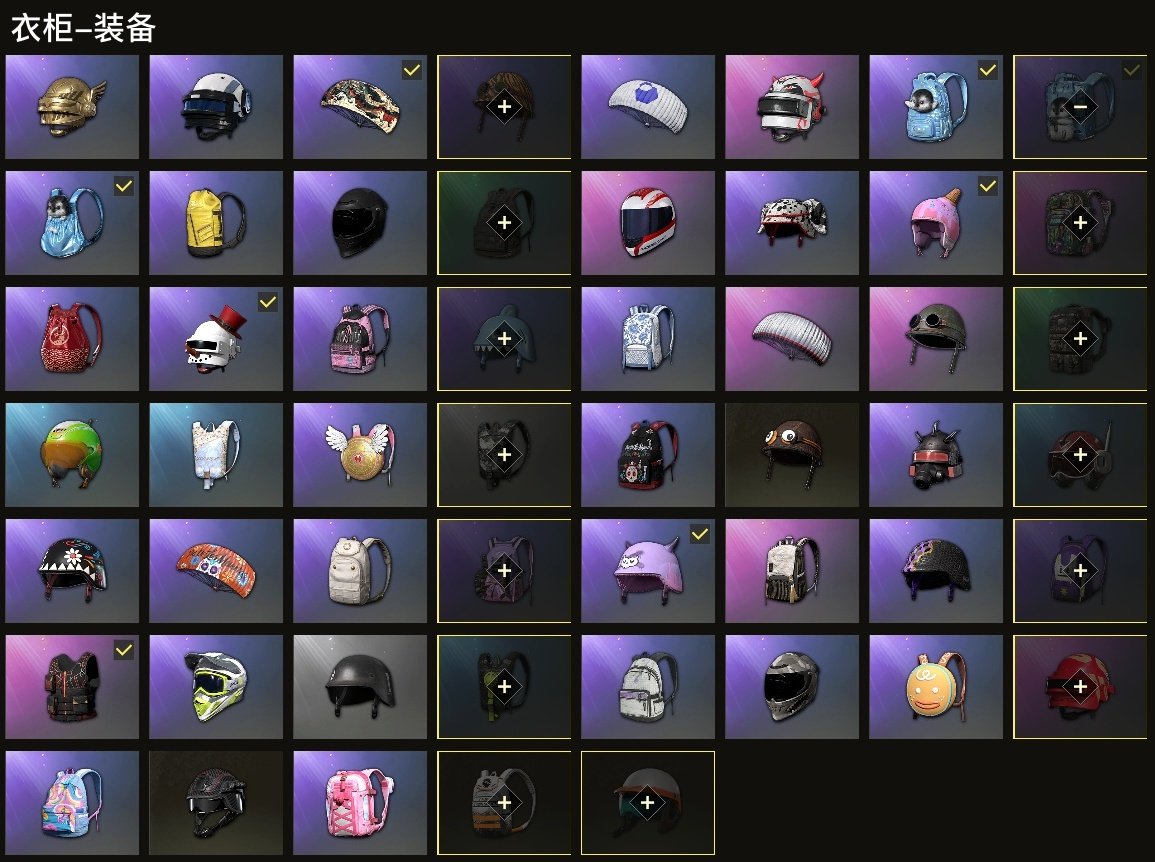
Task: Select the yellow backpack item
Action: 216,222
